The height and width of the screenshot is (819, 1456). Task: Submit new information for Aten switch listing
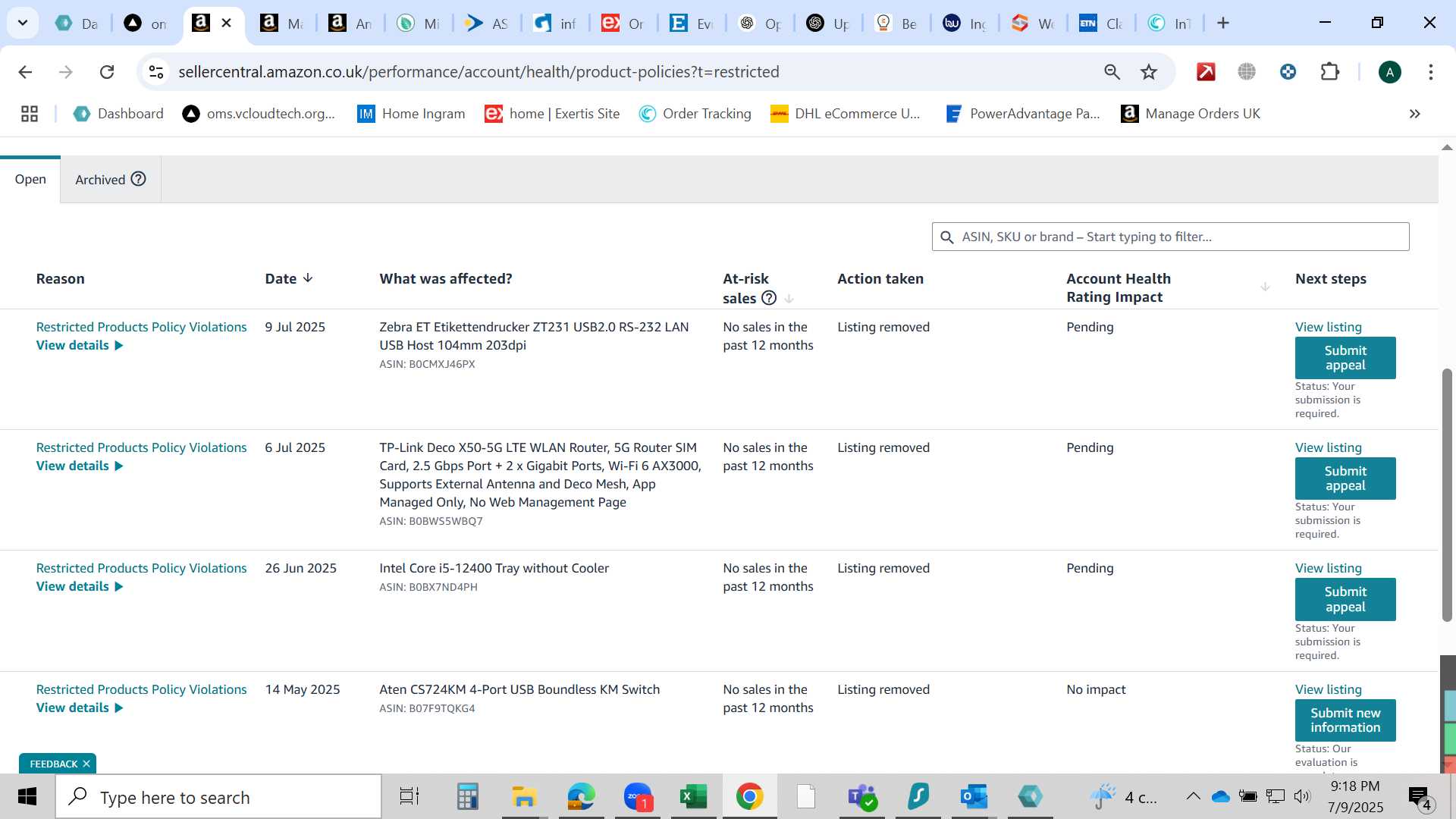coord(1345,720)
